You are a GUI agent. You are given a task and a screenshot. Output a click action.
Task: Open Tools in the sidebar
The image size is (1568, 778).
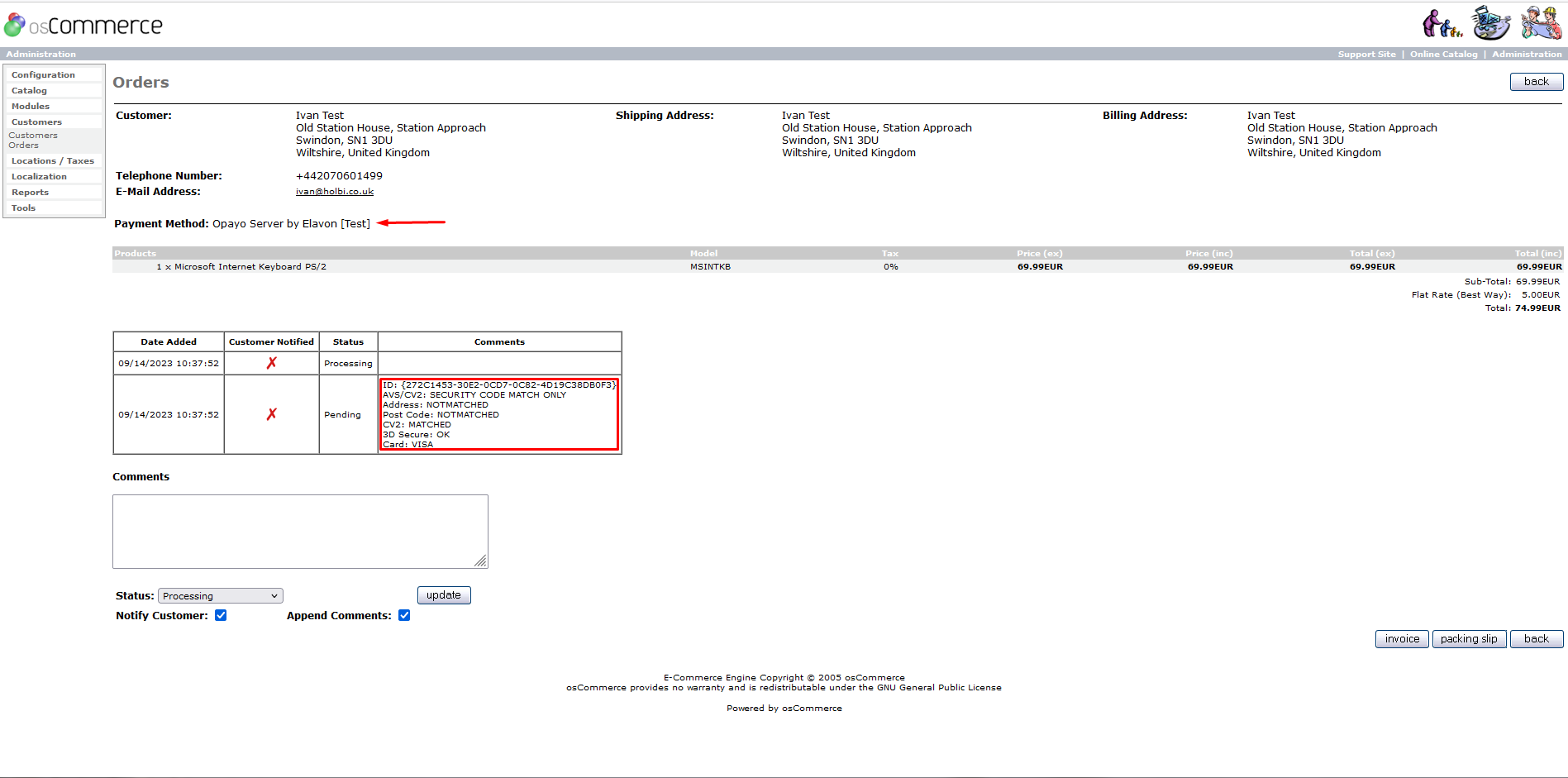23,208
